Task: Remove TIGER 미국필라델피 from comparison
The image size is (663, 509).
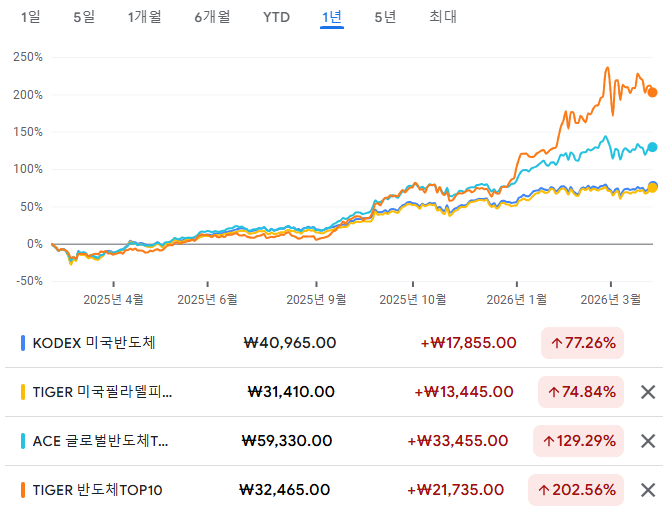Action: click(648, 392)
